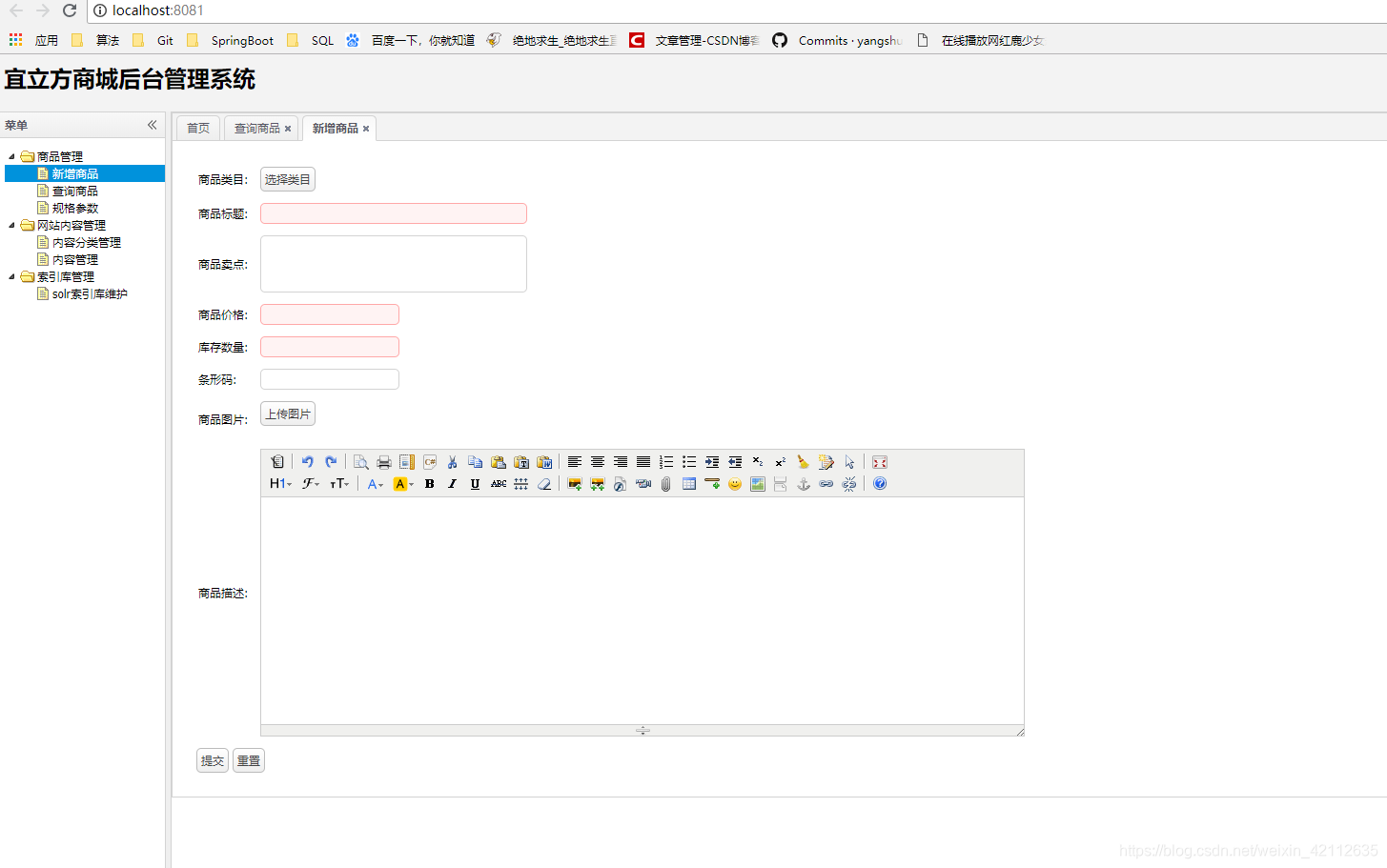The width and height of the screenshot is (1387, 868).
Task: Align text right in the editor
Action: coord(621,462)
